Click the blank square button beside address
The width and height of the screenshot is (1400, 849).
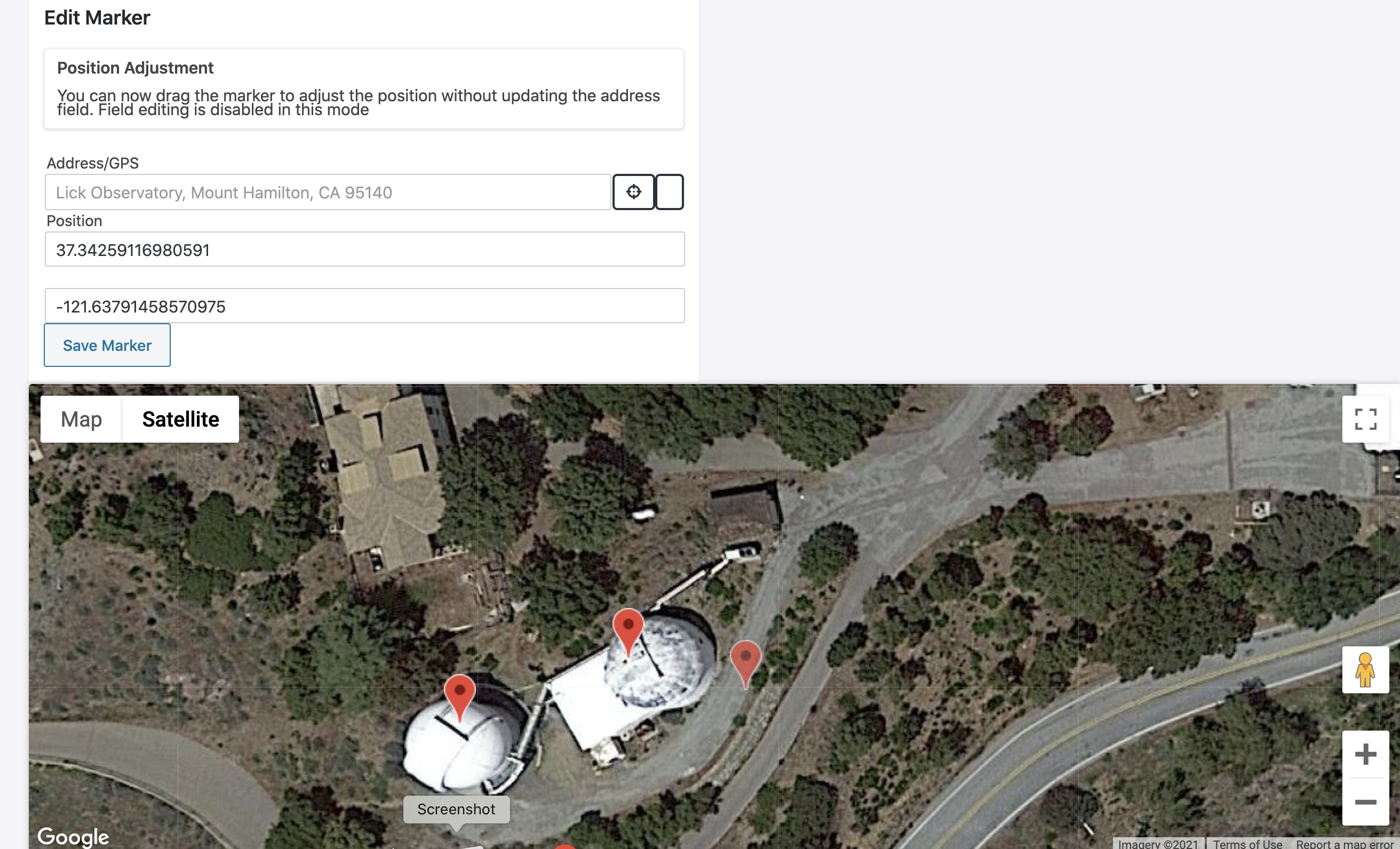pyautogui.click(x=669, y=192)
